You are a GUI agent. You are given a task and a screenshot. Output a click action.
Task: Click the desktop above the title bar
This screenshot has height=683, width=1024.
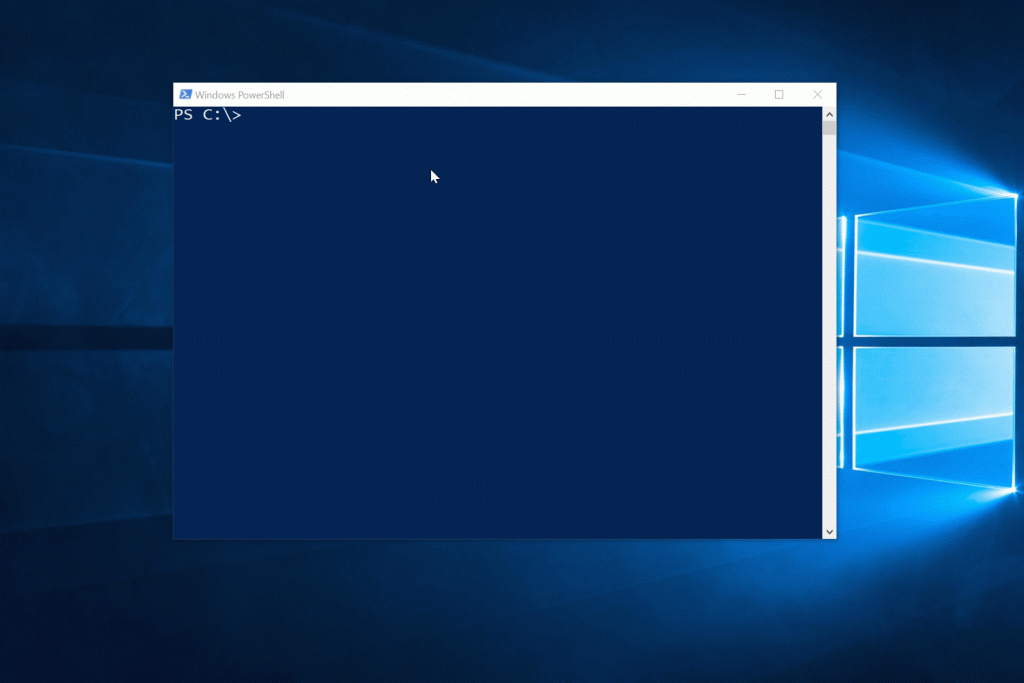pos(500,40)
